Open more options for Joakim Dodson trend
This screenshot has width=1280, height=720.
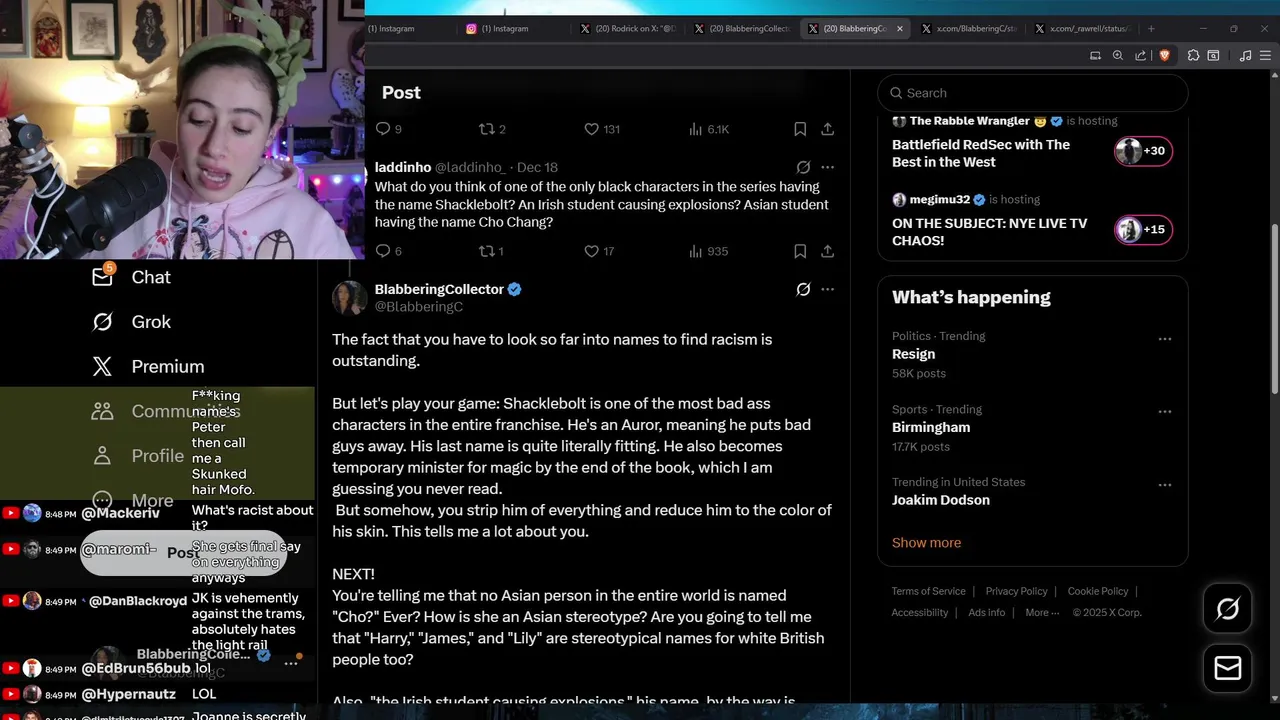click(x=1164, y=485)
